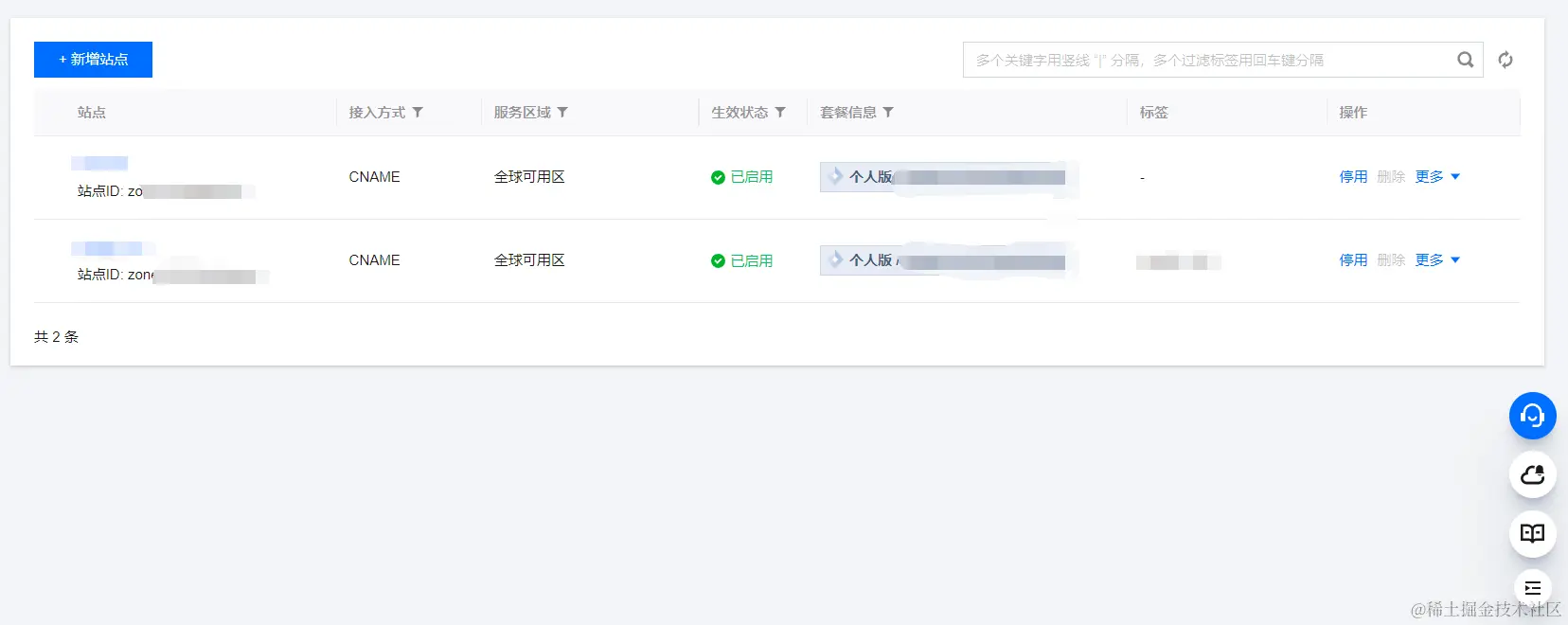
Task: Click the 服务区域 column header text
Action: tap(522, 112)
